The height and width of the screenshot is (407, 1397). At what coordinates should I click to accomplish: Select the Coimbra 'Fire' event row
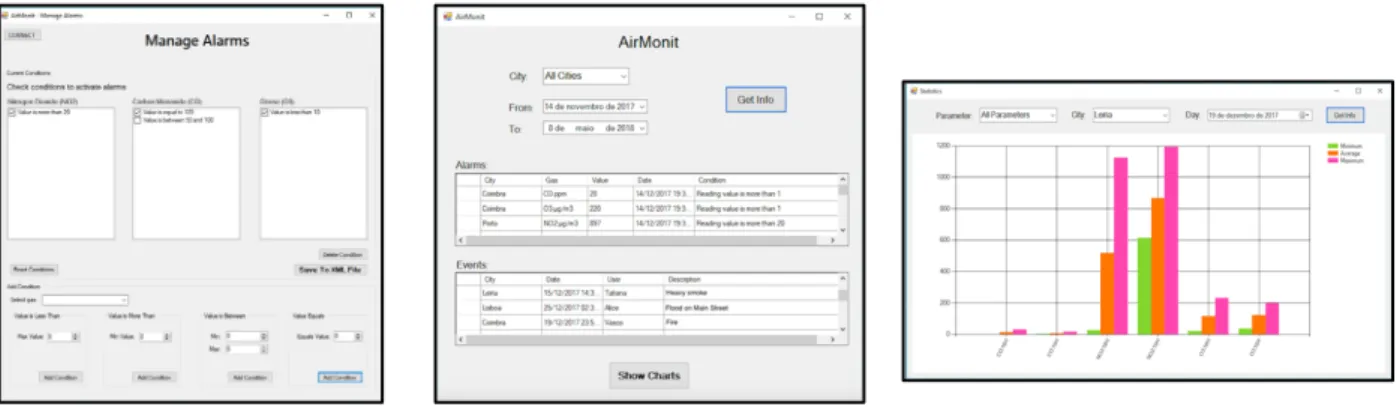coord(647,324)
